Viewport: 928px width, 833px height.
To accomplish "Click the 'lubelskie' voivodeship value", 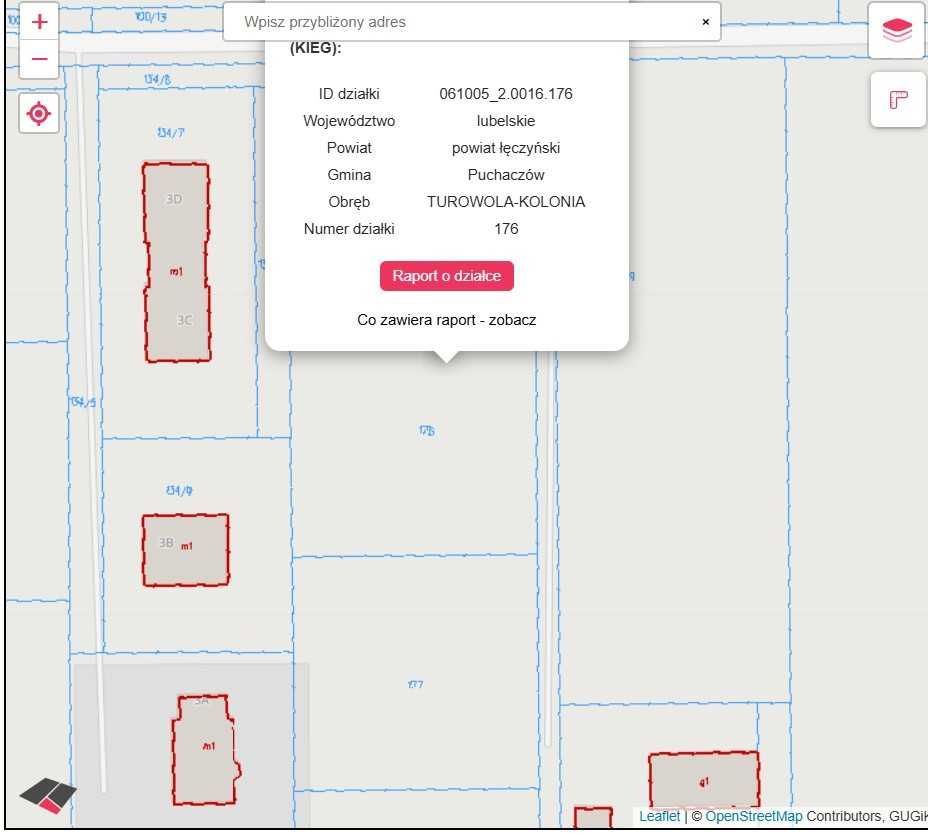I will coord(506,121).
